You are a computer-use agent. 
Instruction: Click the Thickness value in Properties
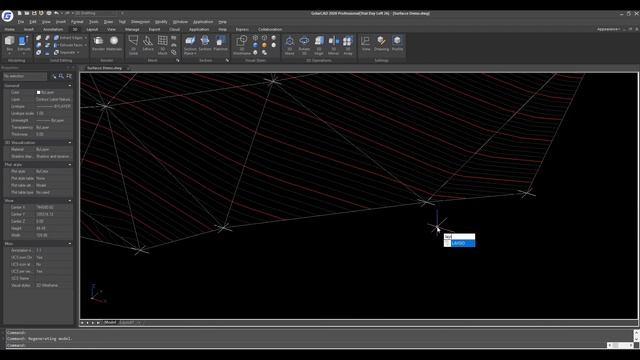[53, 134]
